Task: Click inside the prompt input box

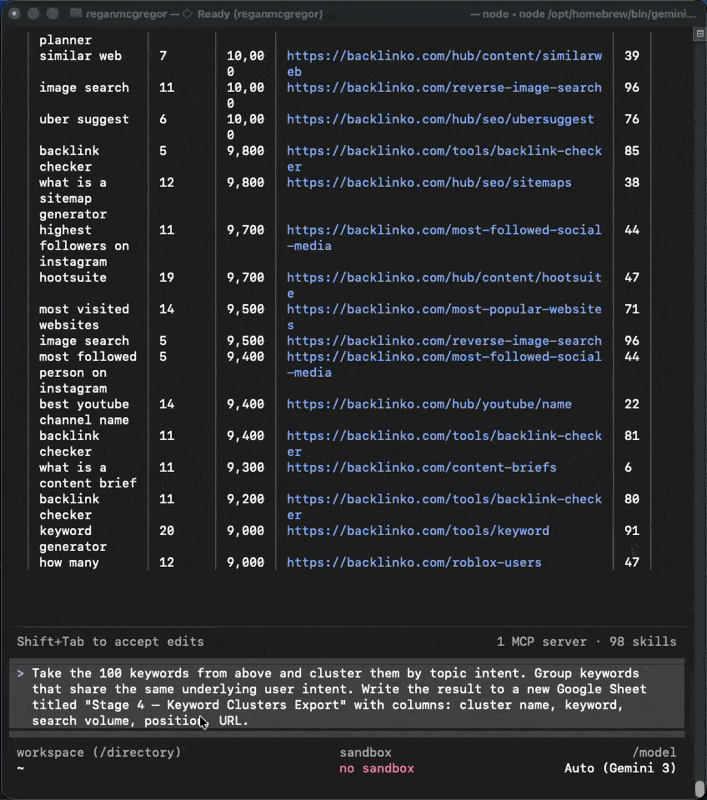Action: 347,696
